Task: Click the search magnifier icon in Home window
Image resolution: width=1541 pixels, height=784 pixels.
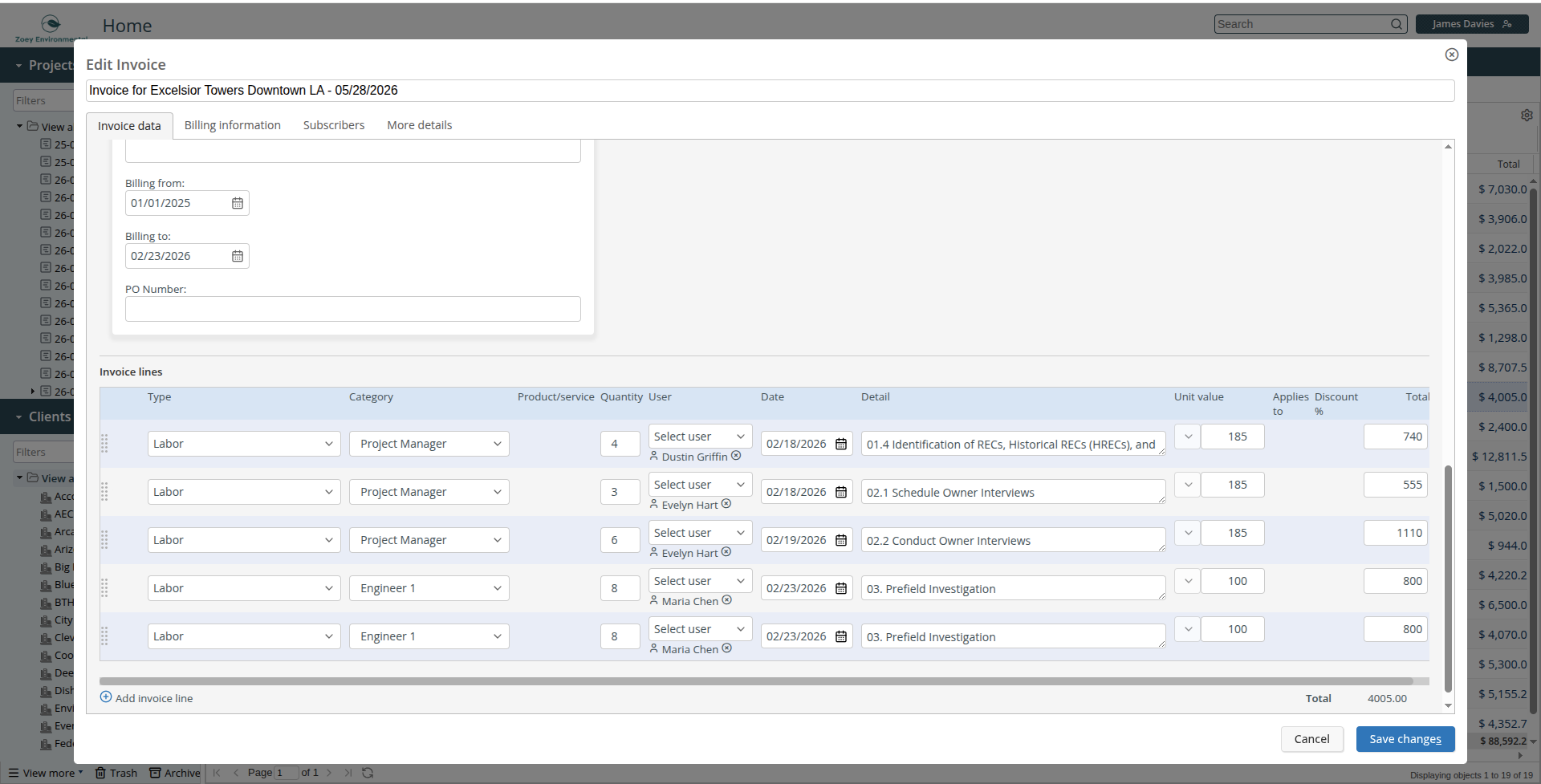Action: coord(1397,24)
